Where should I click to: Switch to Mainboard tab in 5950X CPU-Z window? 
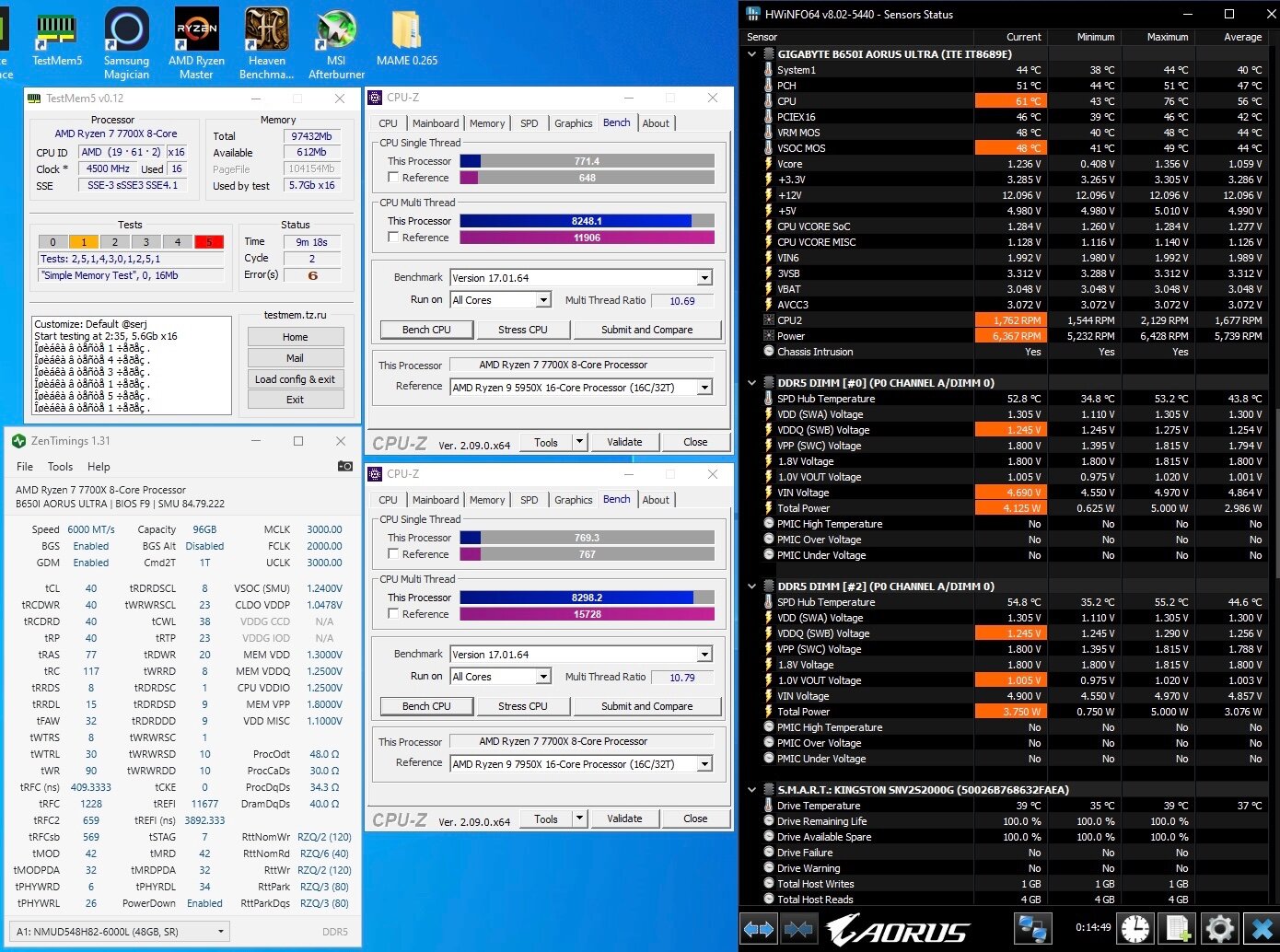pos(436,123)
